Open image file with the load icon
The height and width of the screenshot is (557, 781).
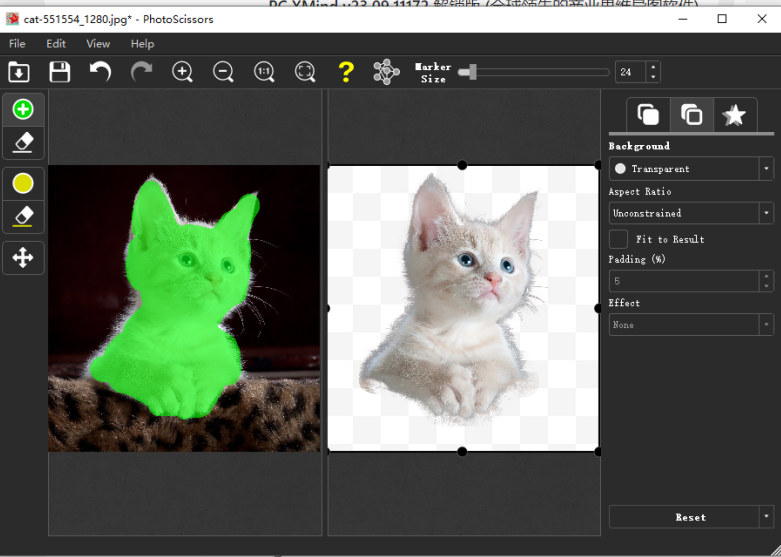click(19, 72)
